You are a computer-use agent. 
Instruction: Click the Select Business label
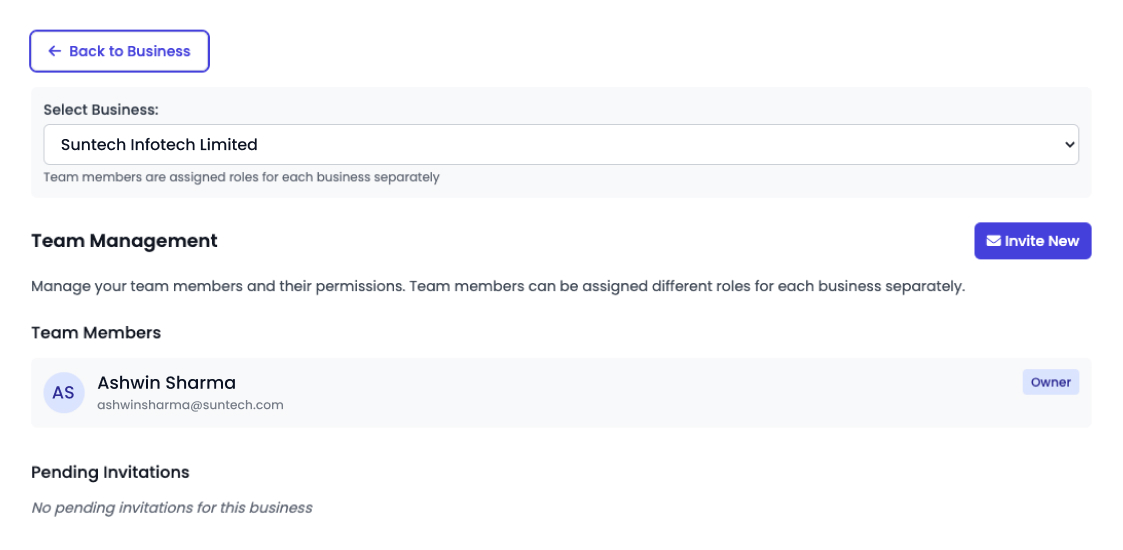click(x=101, y=110)
